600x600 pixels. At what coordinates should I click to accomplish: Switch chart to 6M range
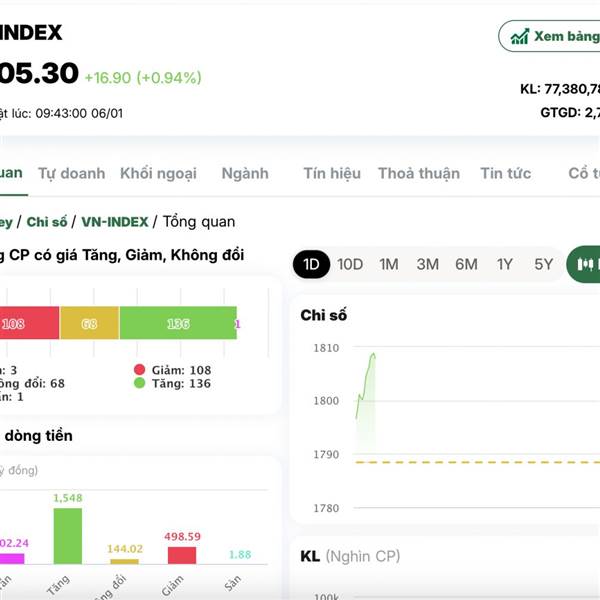(x=466, y=264)
